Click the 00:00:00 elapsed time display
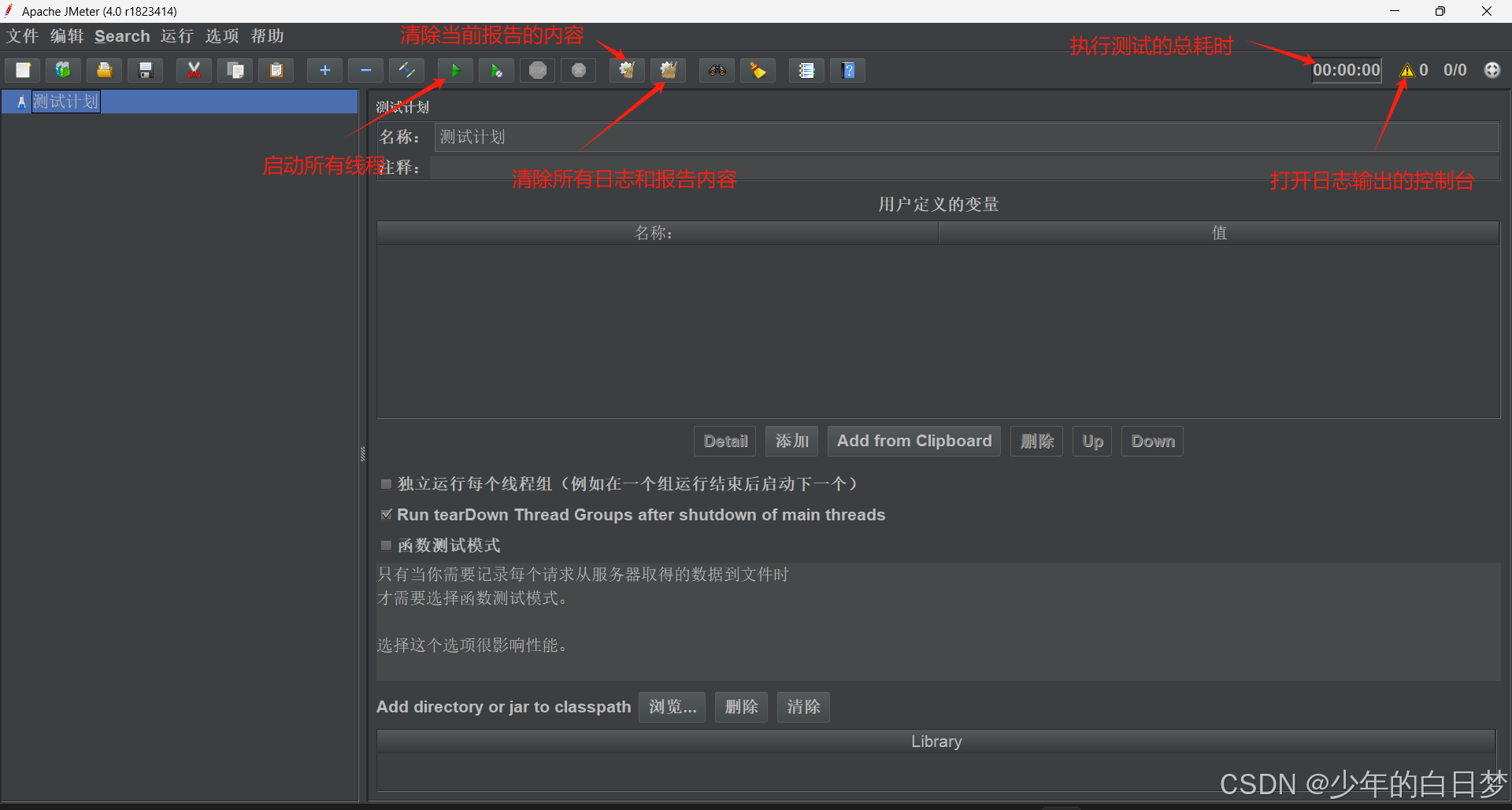The image size is (1512, 810). (1347, 70)
